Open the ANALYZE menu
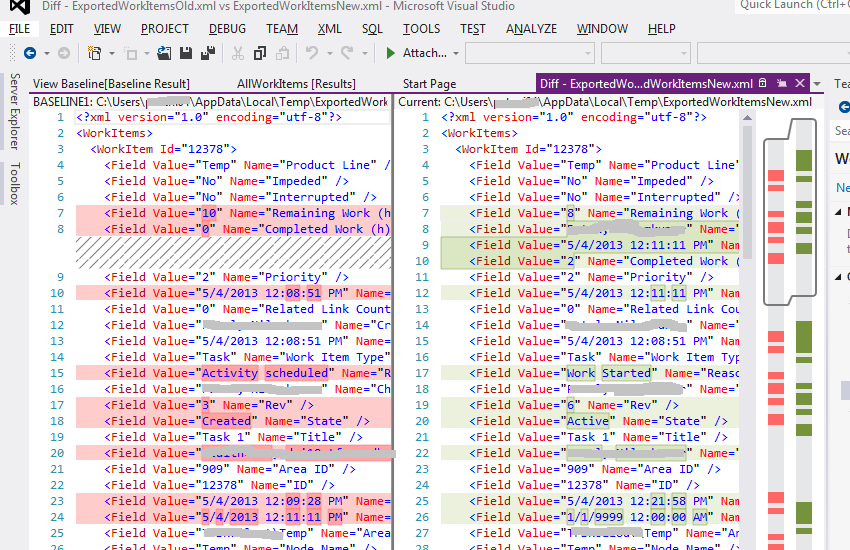The image size is (850, 550). click(531, 29)
